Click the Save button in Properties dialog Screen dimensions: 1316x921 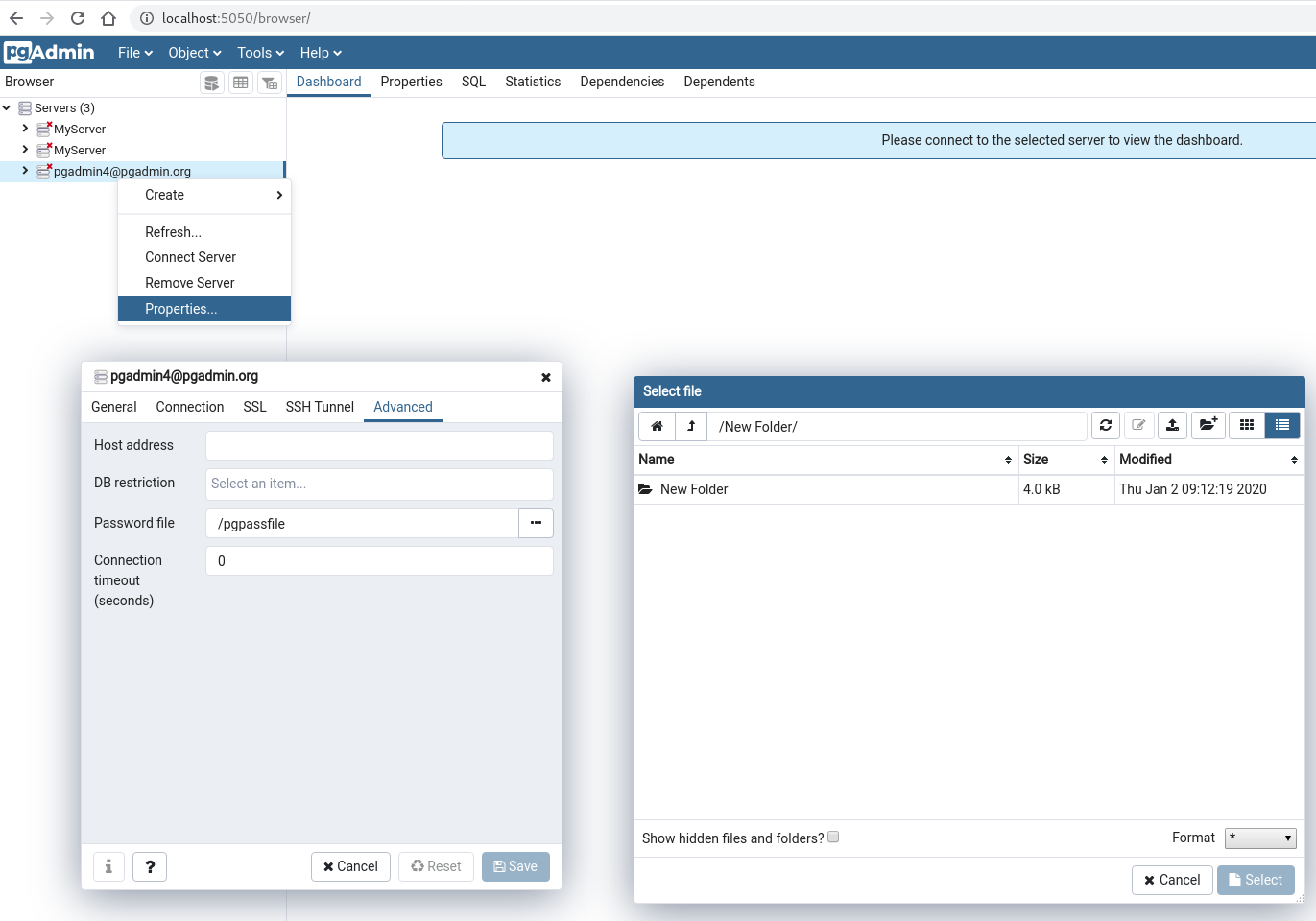pos(515,866)
